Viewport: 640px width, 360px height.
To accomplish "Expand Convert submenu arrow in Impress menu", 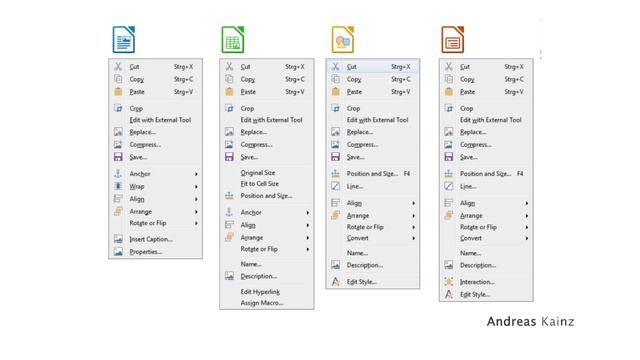I will (527, 238).
